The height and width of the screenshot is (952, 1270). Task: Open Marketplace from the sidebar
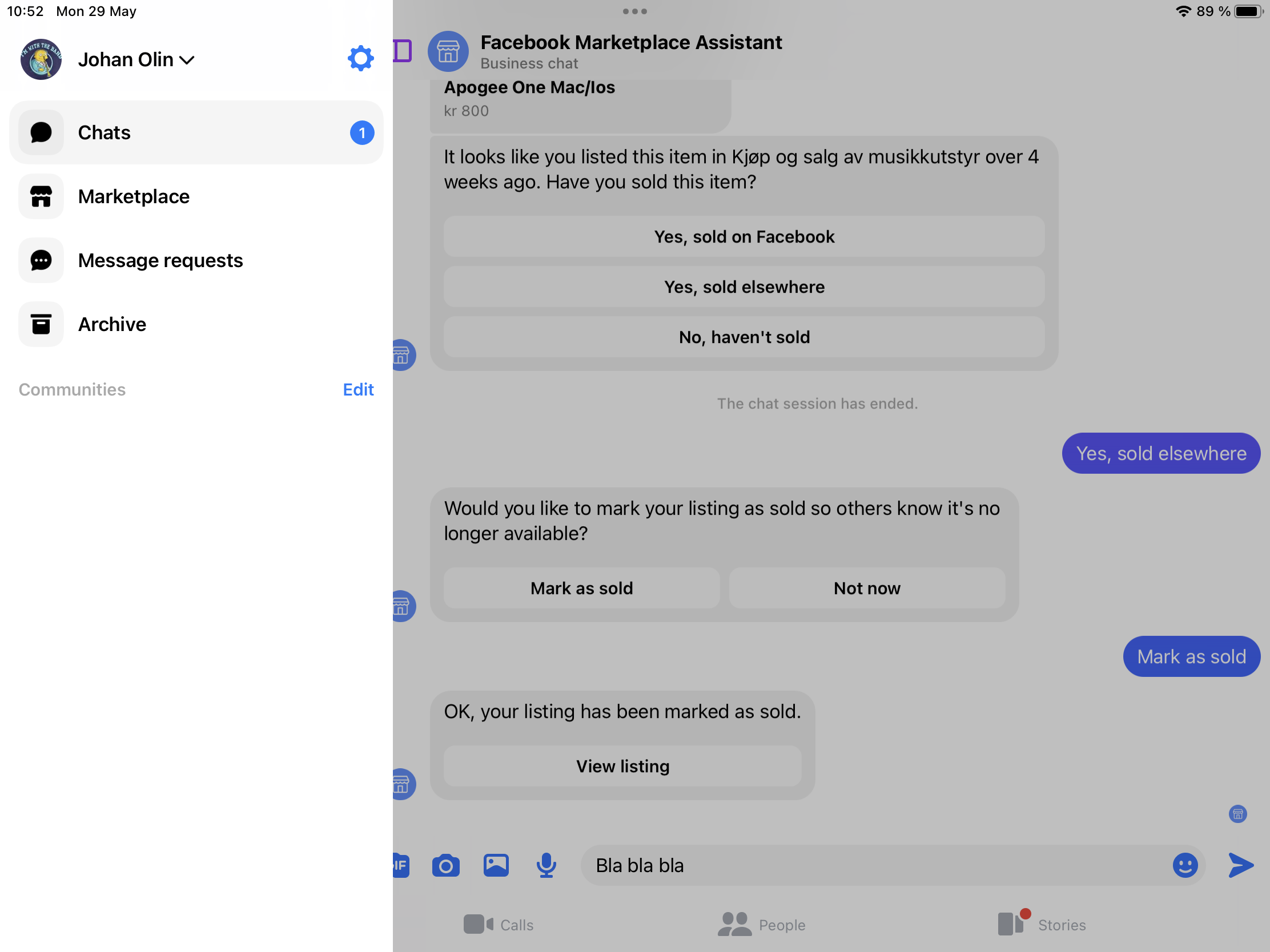click(x=133, y=197)
